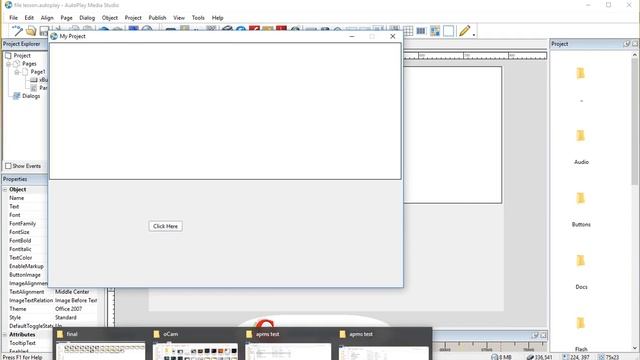Open the View menu
Viewport: 640px width, 360px height.
pyautogui.click(x=179, y=18)
